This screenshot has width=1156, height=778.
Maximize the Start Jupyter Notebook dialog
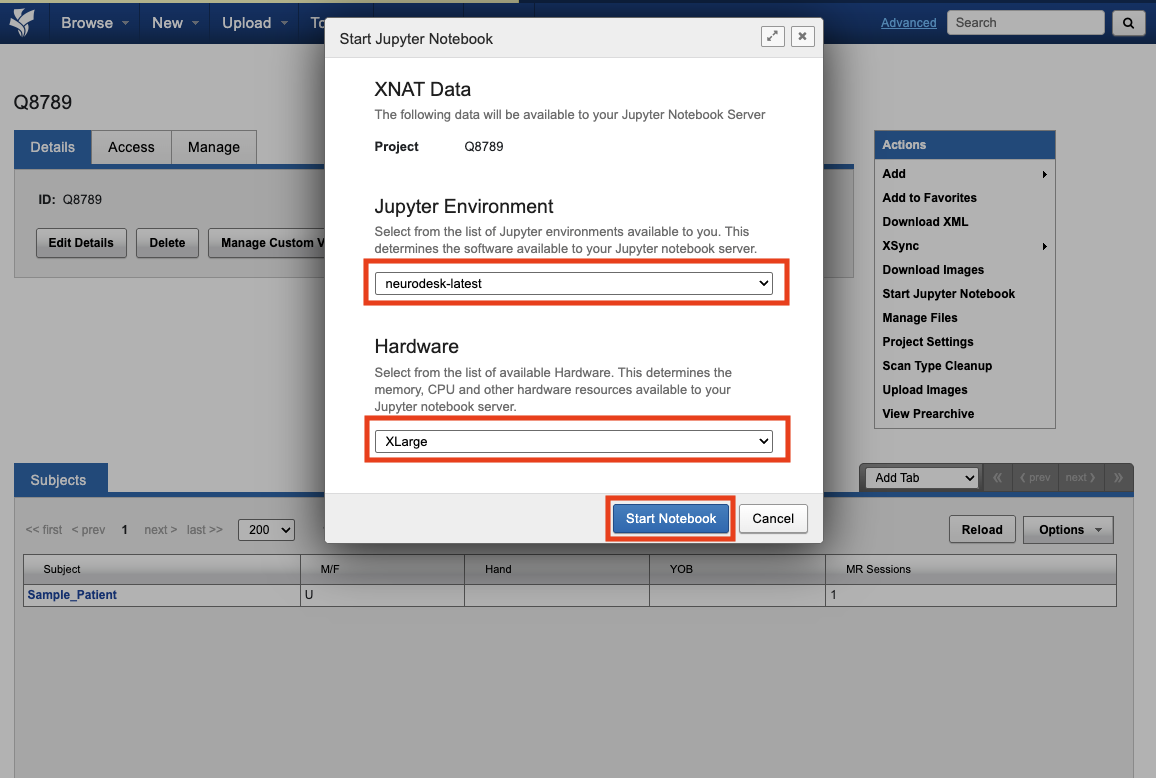coord(772,37)
